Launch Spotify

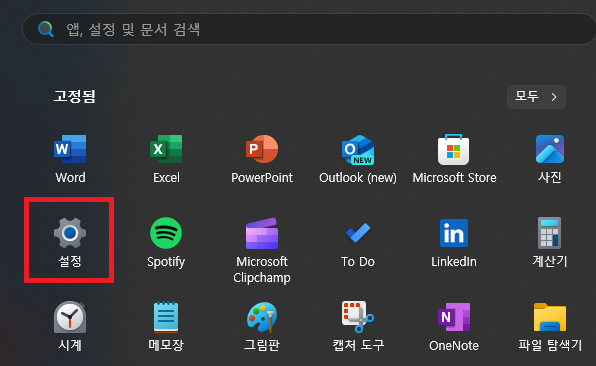pyautogui.click(x=166, y=242)
